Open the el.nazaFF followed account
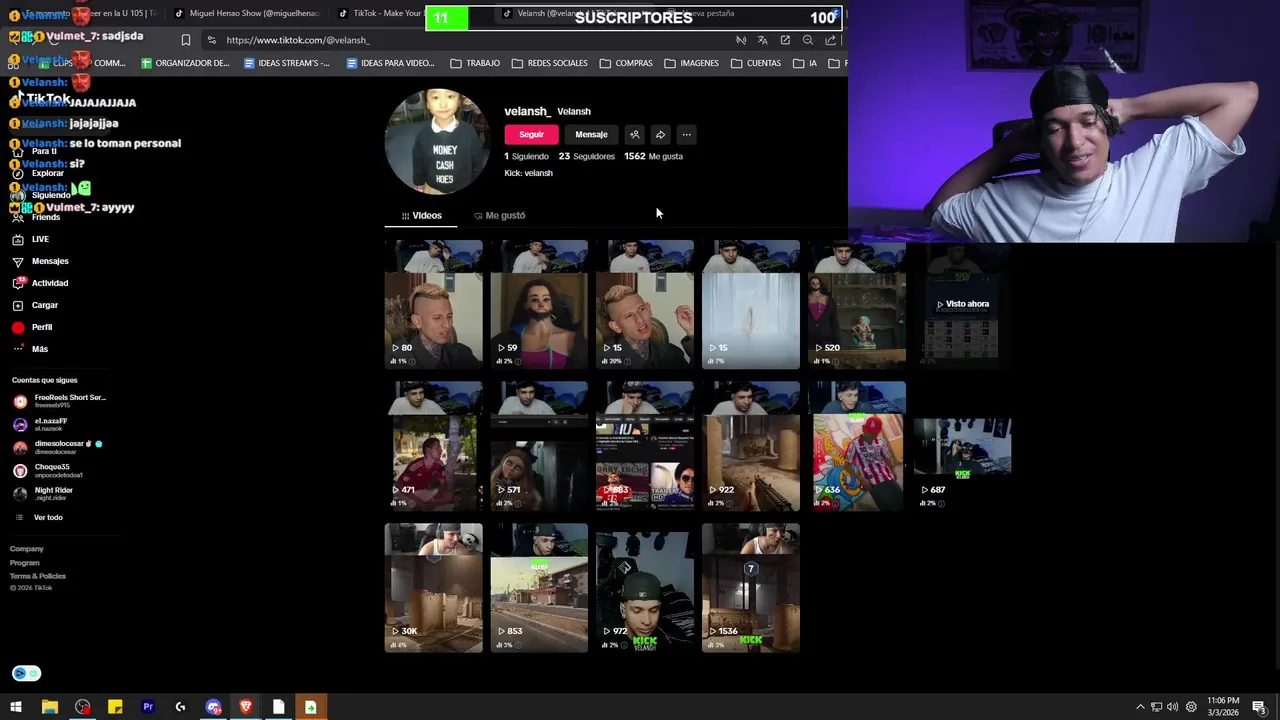This screenshot has width=1280, height=720. click(41, 424)
